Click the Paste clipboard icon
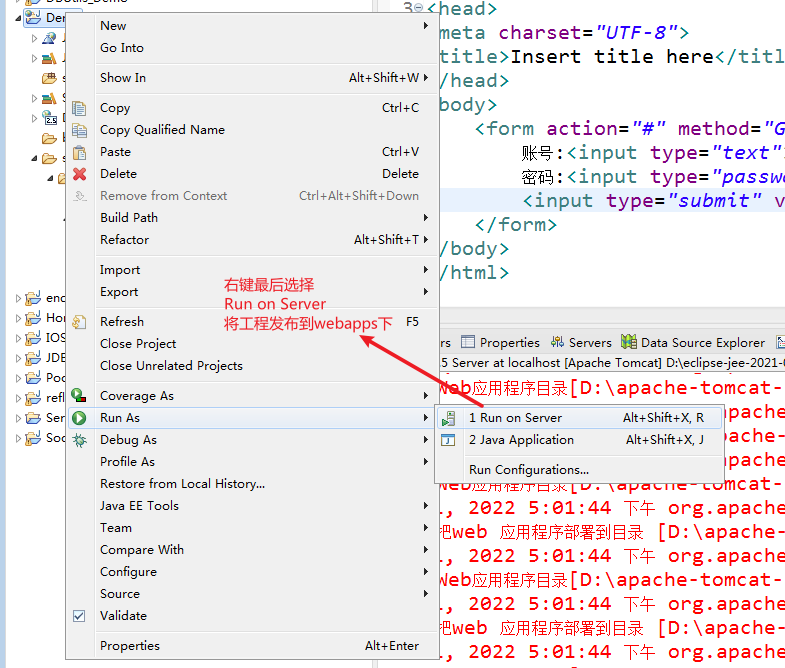Viewport: 785px width, 668px height. pyautogui.click(x=79, y=152)
